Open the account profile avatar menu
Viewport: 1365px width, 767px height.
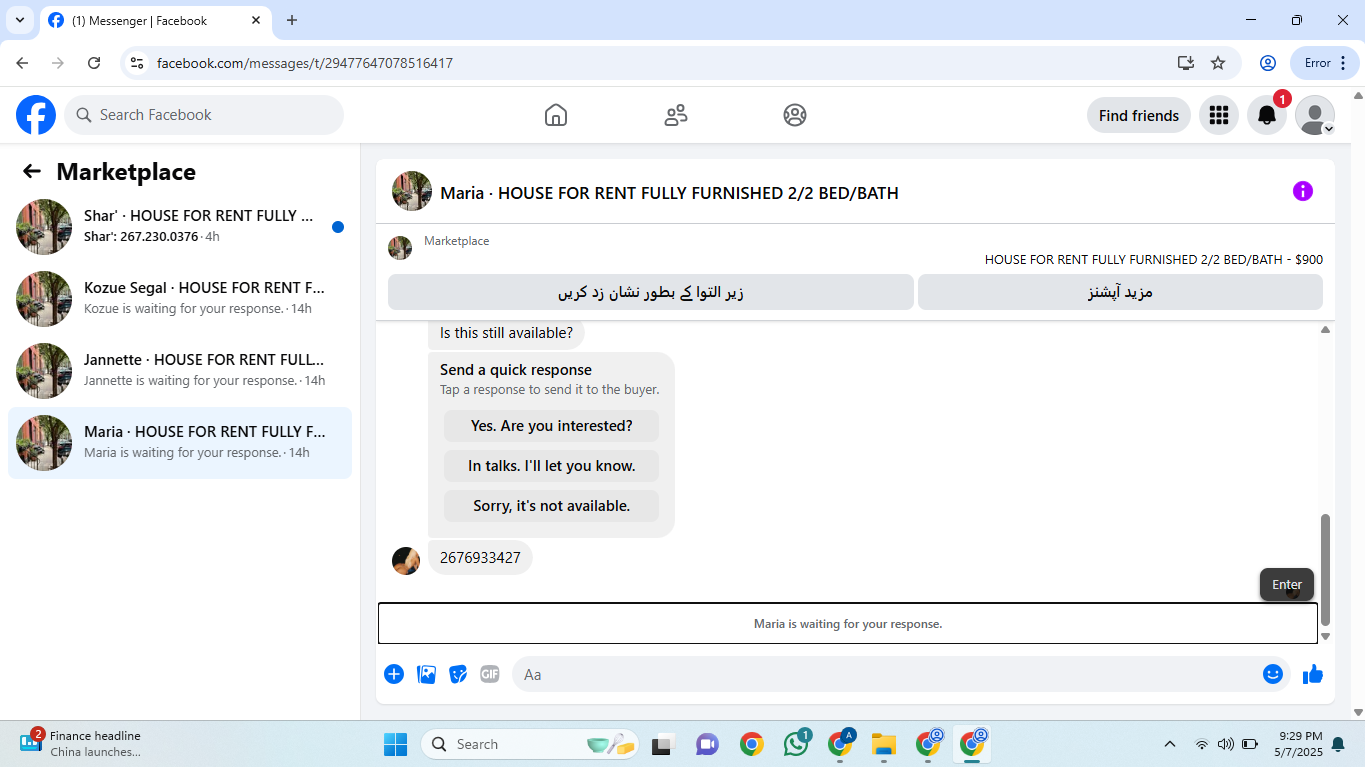[1315, 115]
